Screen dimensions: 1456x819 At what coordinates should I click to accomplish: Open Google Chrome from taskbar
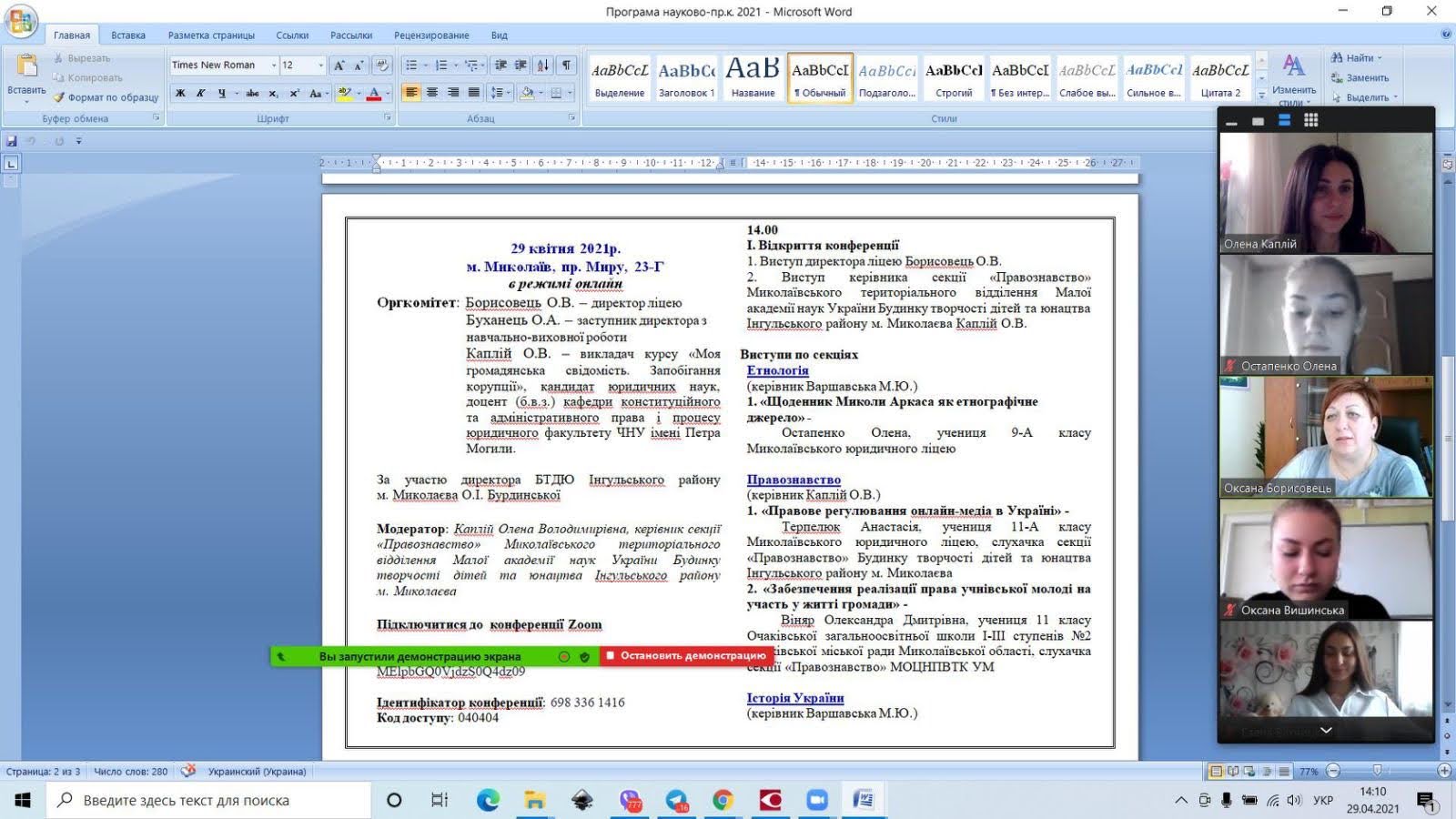(x=723, y=800)
